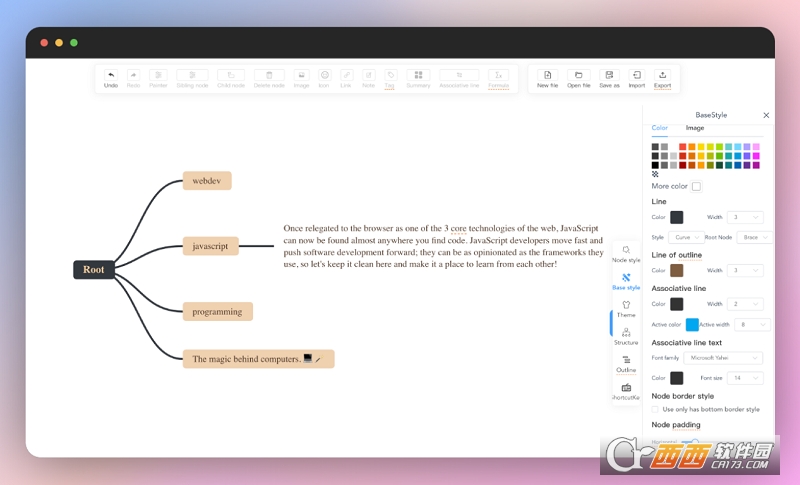Open the ShortcutKey keyboard panel
The image size is (800, 485).
626,391
